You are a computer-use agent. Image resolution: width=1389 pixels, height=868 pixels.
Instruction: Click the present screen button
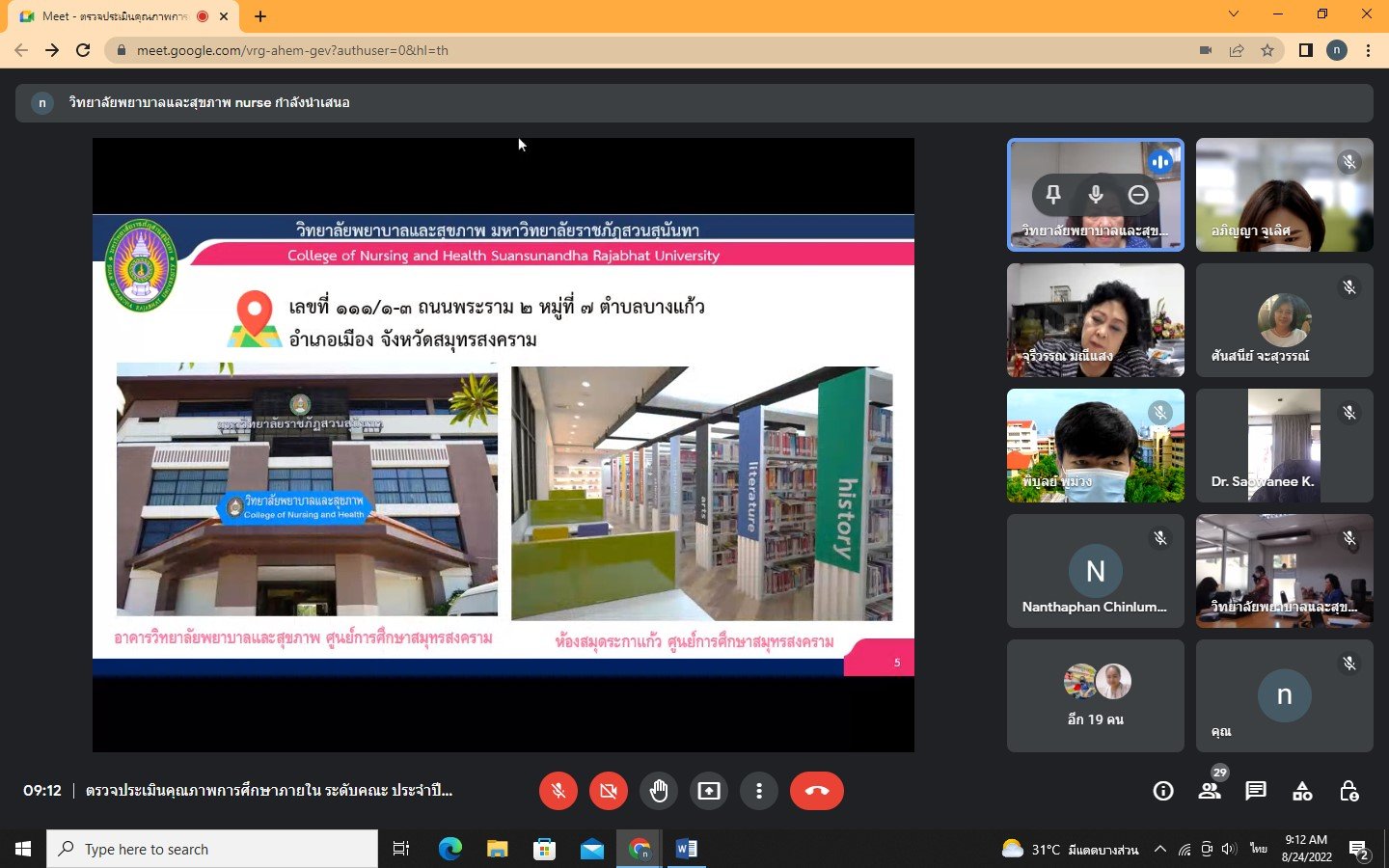pyautogui.click(x=709, y=791)
